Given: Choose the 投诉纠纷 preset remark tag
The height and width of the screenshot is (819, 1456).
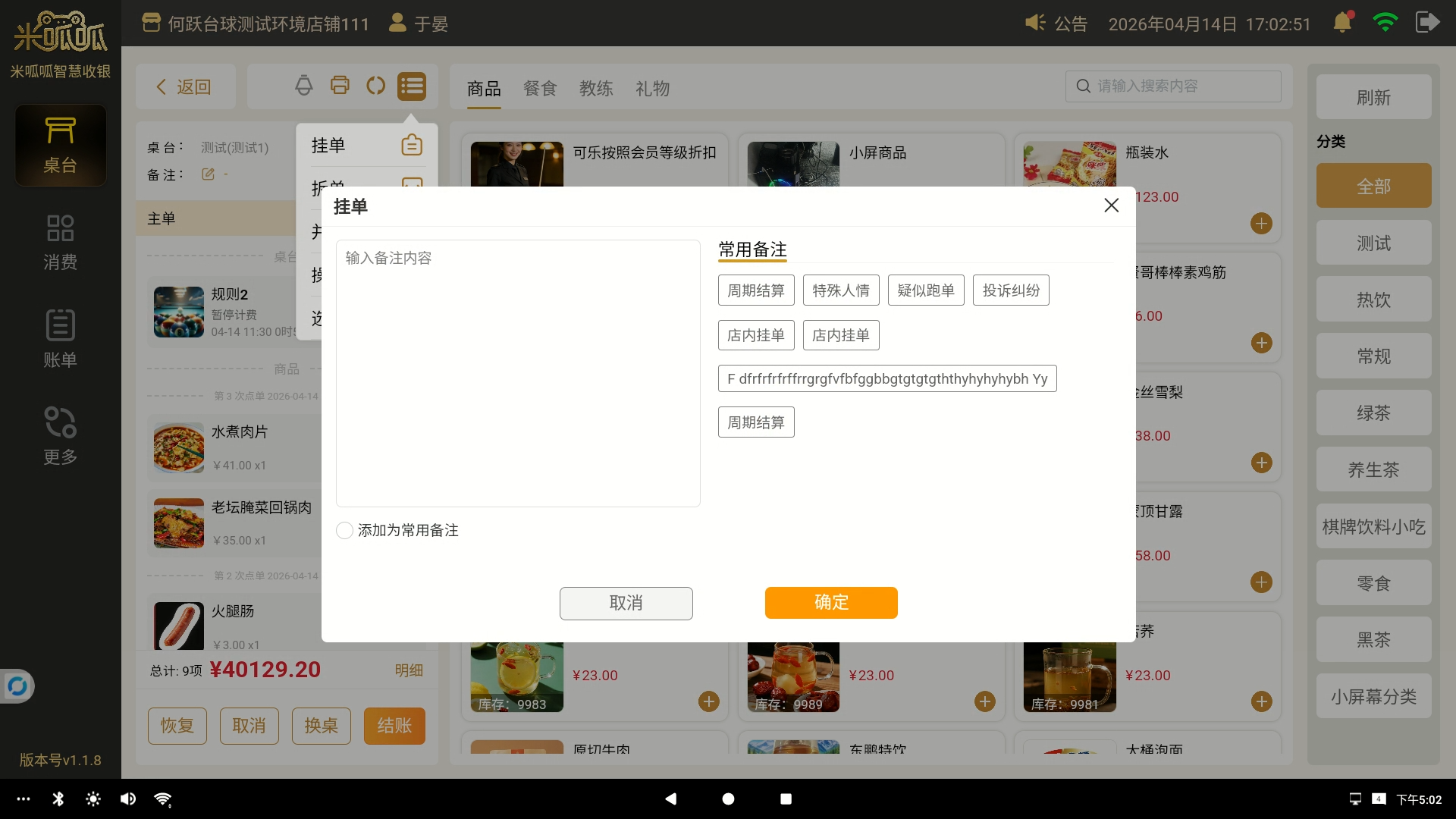Looking at the screenshot, I should click(x=1011, y=290).
